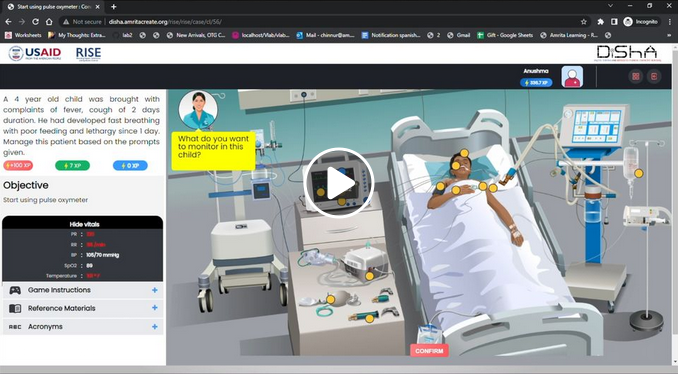Bookmark this page with the star icon
This screenshot has width=678, height=376.
click(584, 22)
